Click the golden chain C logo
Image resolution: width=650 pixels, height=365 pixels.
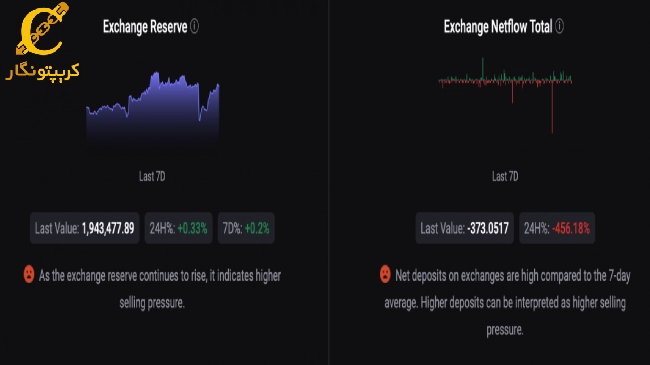(x=42, y=29)
